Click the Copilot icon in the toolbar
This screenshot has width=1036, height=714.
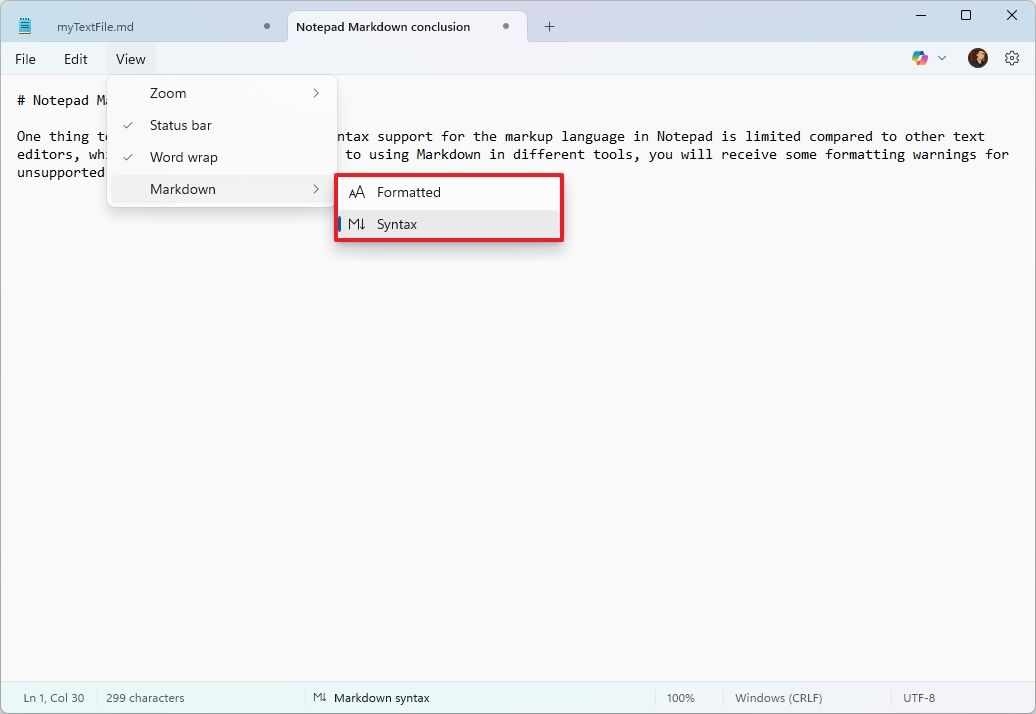[x=919, y=58]
